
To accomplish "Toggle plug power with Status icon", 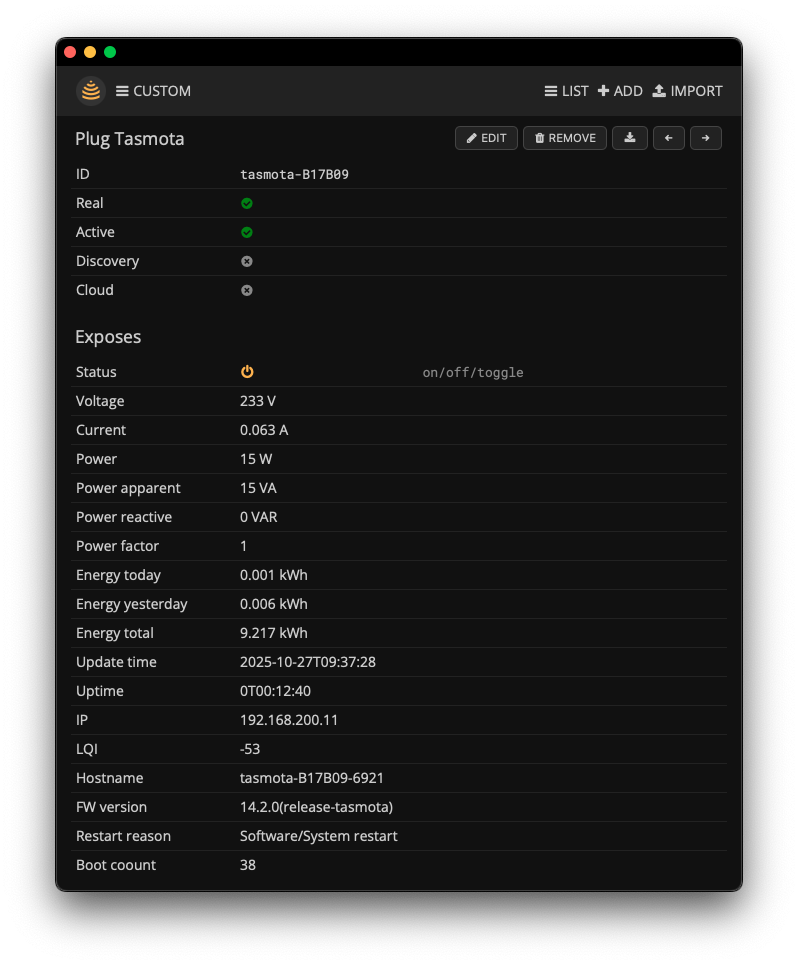I will coord(247,372).
